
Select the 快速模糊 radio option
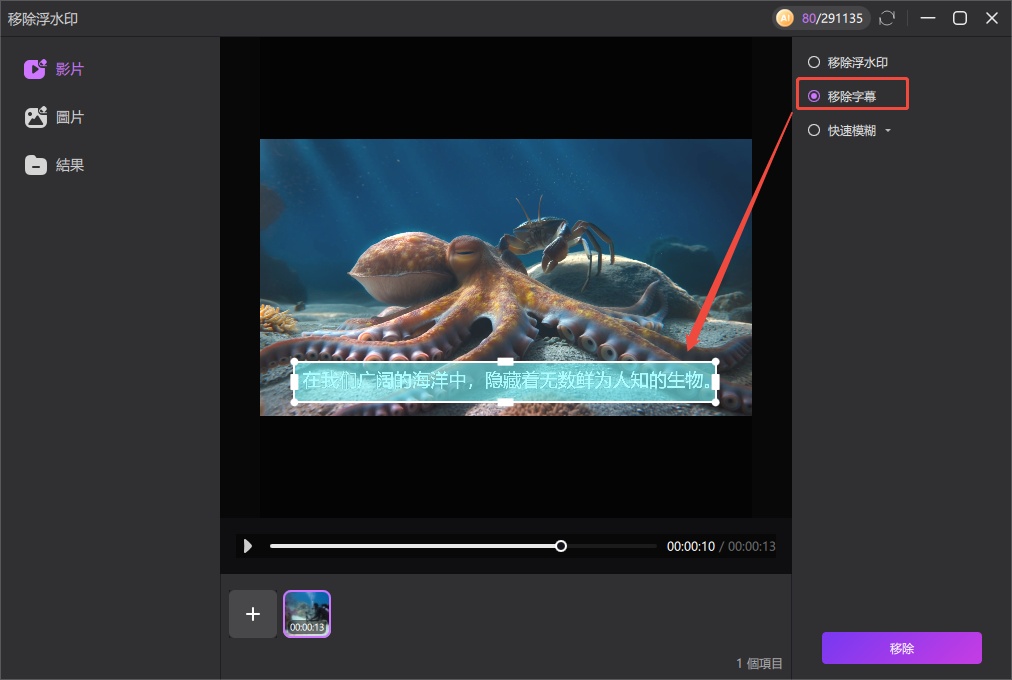[814, 130]
